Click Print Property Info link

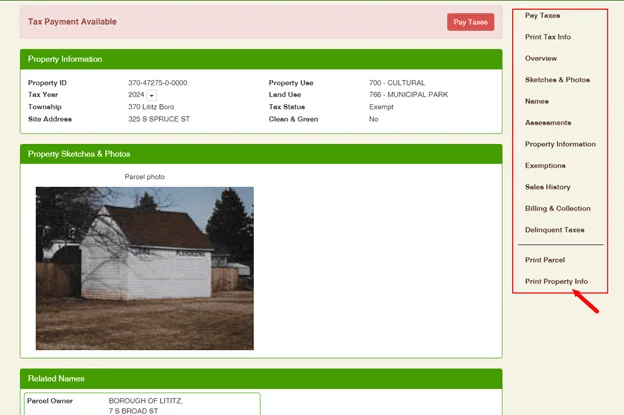[x=556, y=281]
